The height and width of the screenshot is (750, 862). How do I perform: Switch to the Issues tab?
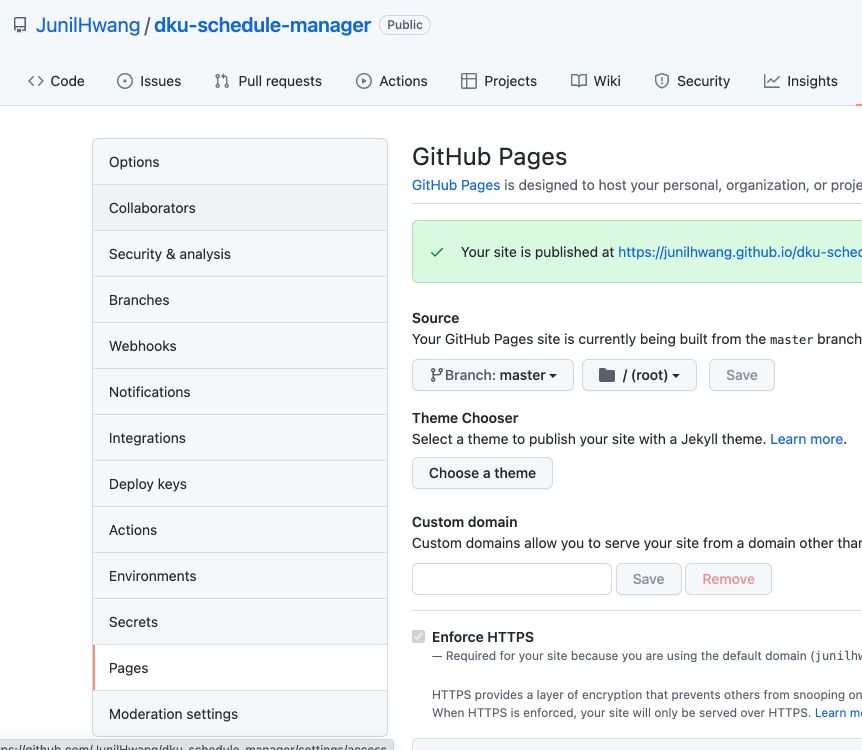tap(149, 81)
